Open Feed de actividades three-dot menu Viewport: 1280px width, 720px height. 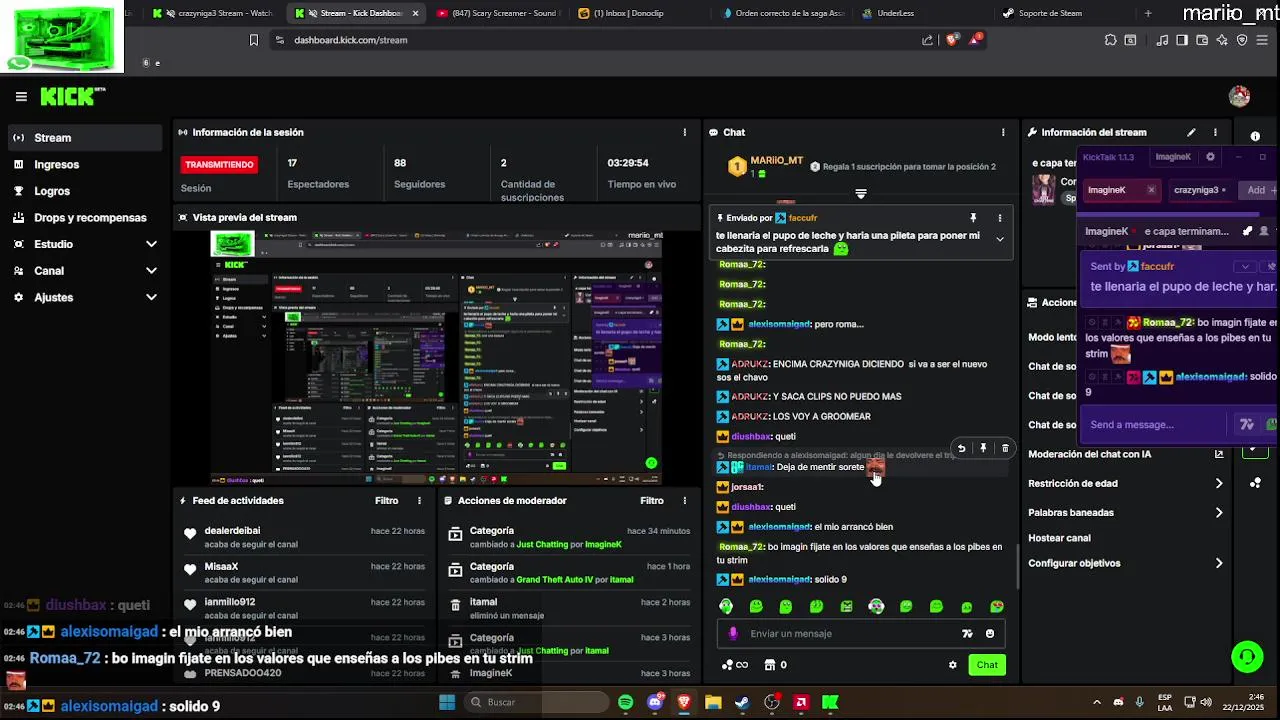(420, 501)
